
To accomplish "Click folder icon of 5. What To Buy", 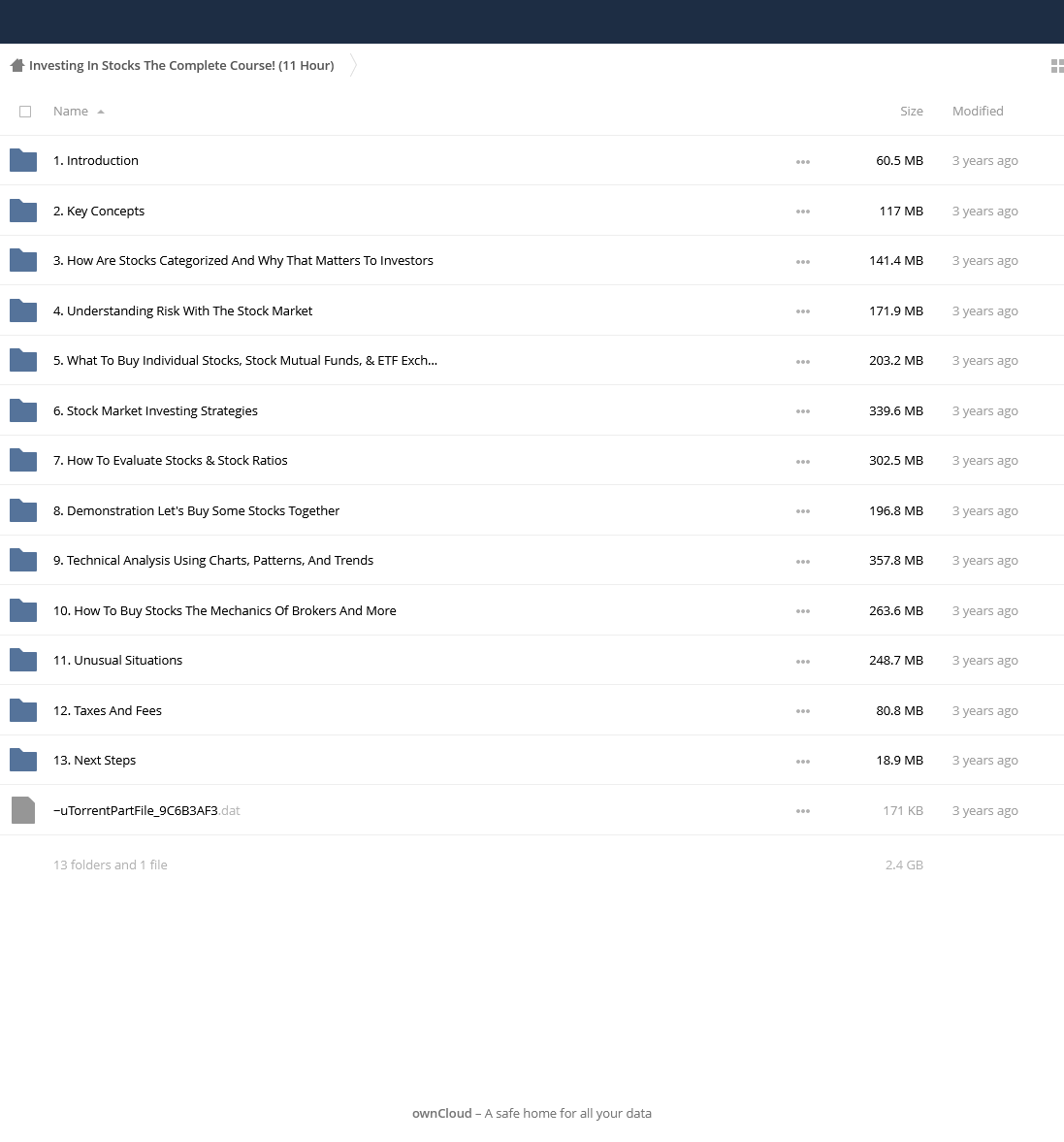I will [x=23, y=360].
